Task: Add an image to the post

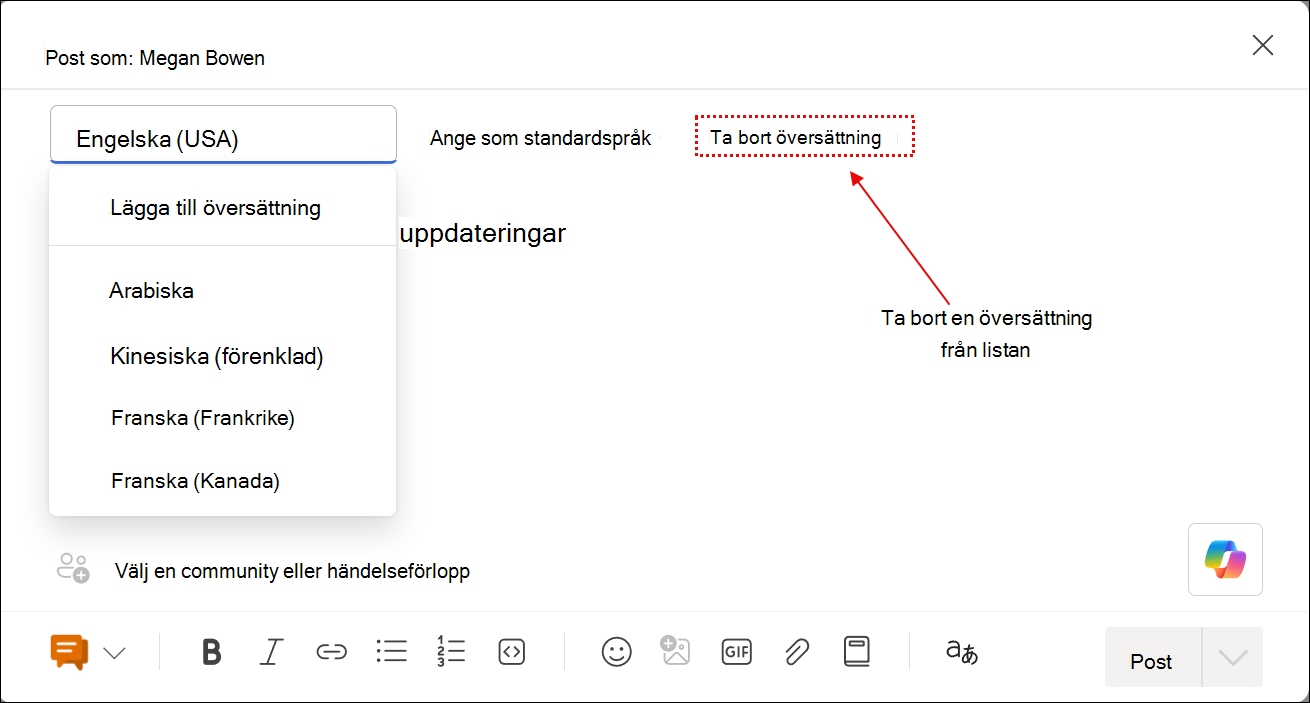Action: (675, 651)
